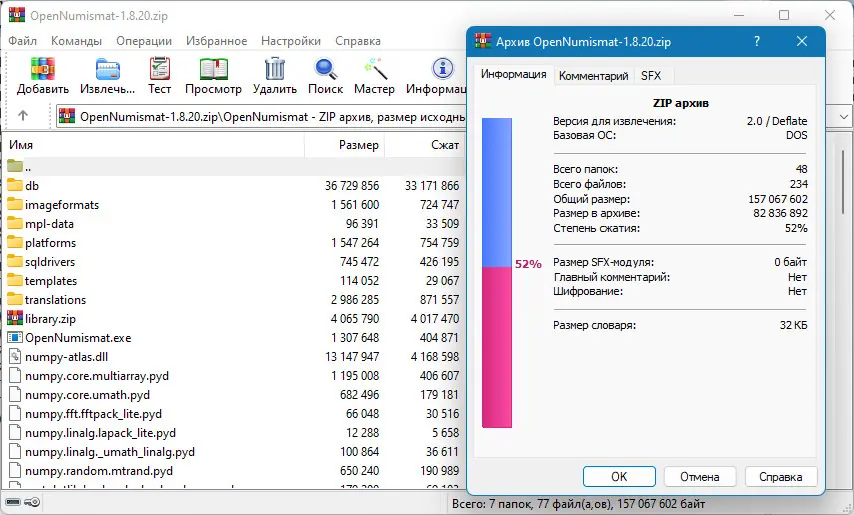The height and width of the screenshot is (515, 854).
Task: Click the numpy.core.multiarray.pyd file icon
Action: pyautogui.click(x=15, y=376)
